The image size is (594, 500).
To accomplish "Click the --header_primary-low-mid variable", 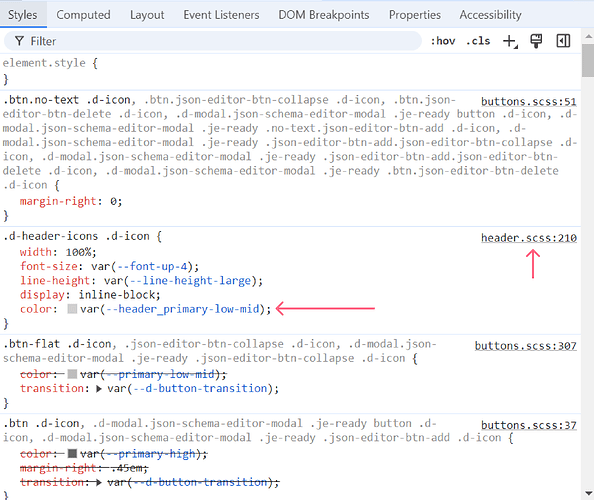I will tap(183, 309).
